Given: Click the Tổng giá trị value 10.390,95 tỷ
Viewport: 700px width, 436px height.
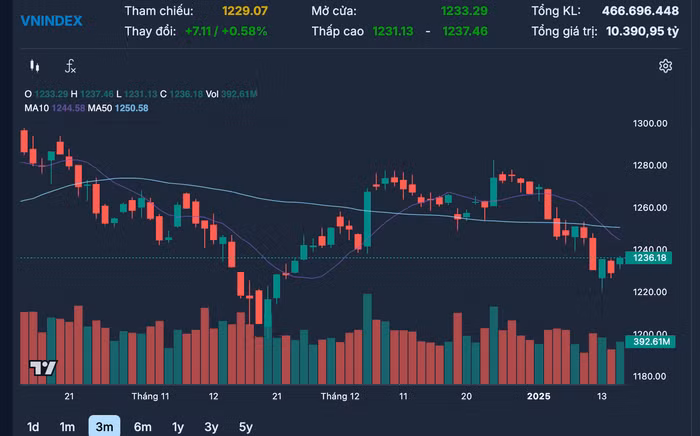Looking at the screenshot, I should pyautogui.click(x=642, y=31).
